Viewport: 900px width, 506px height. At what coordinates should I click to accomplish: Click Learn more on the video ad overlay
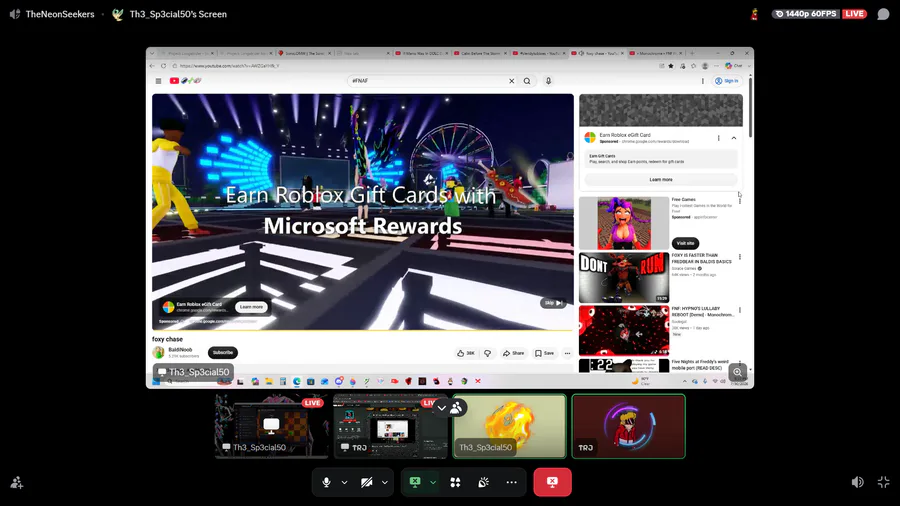click(251, 307)
